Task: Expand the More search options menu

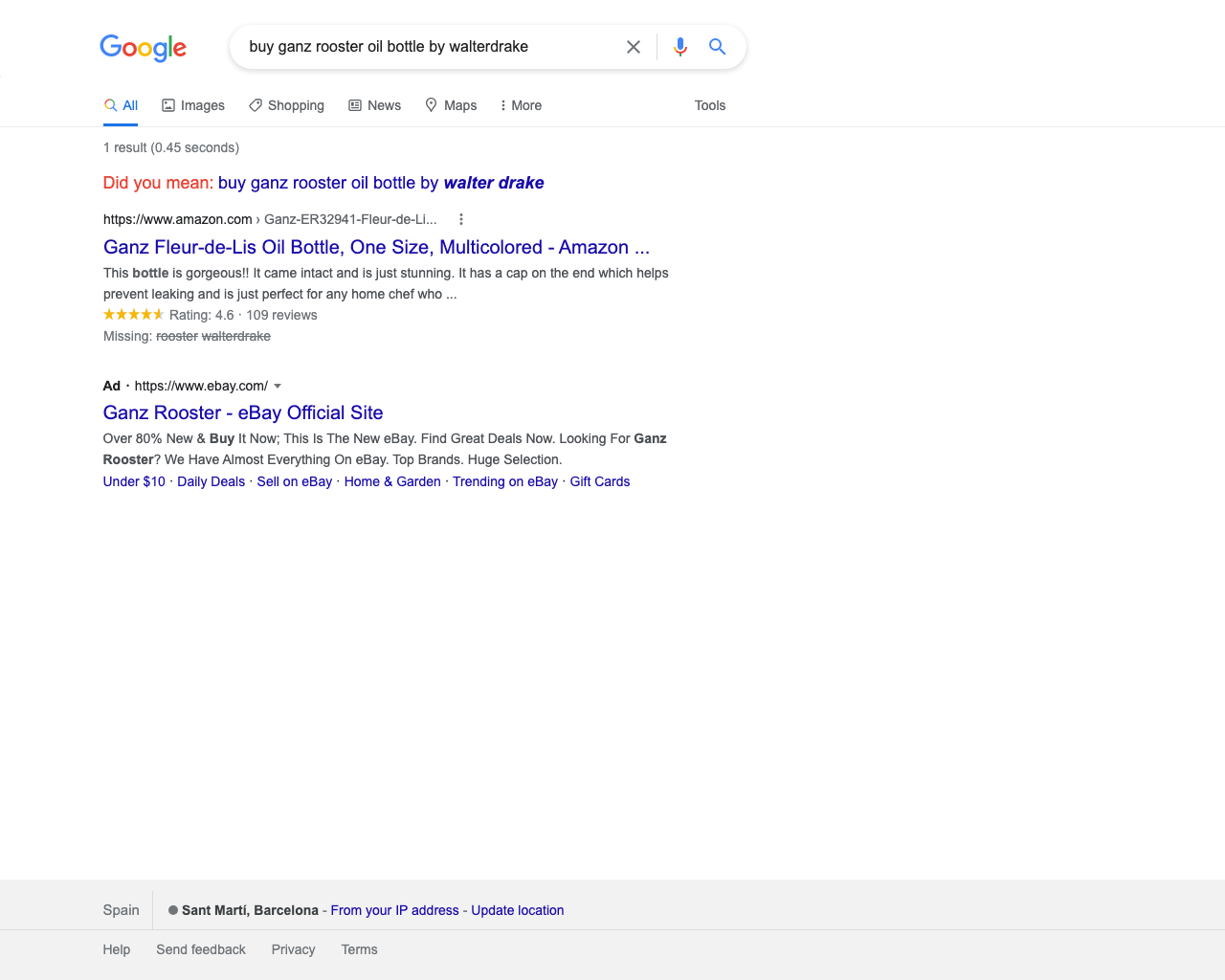Action: (x=521, y=105)
